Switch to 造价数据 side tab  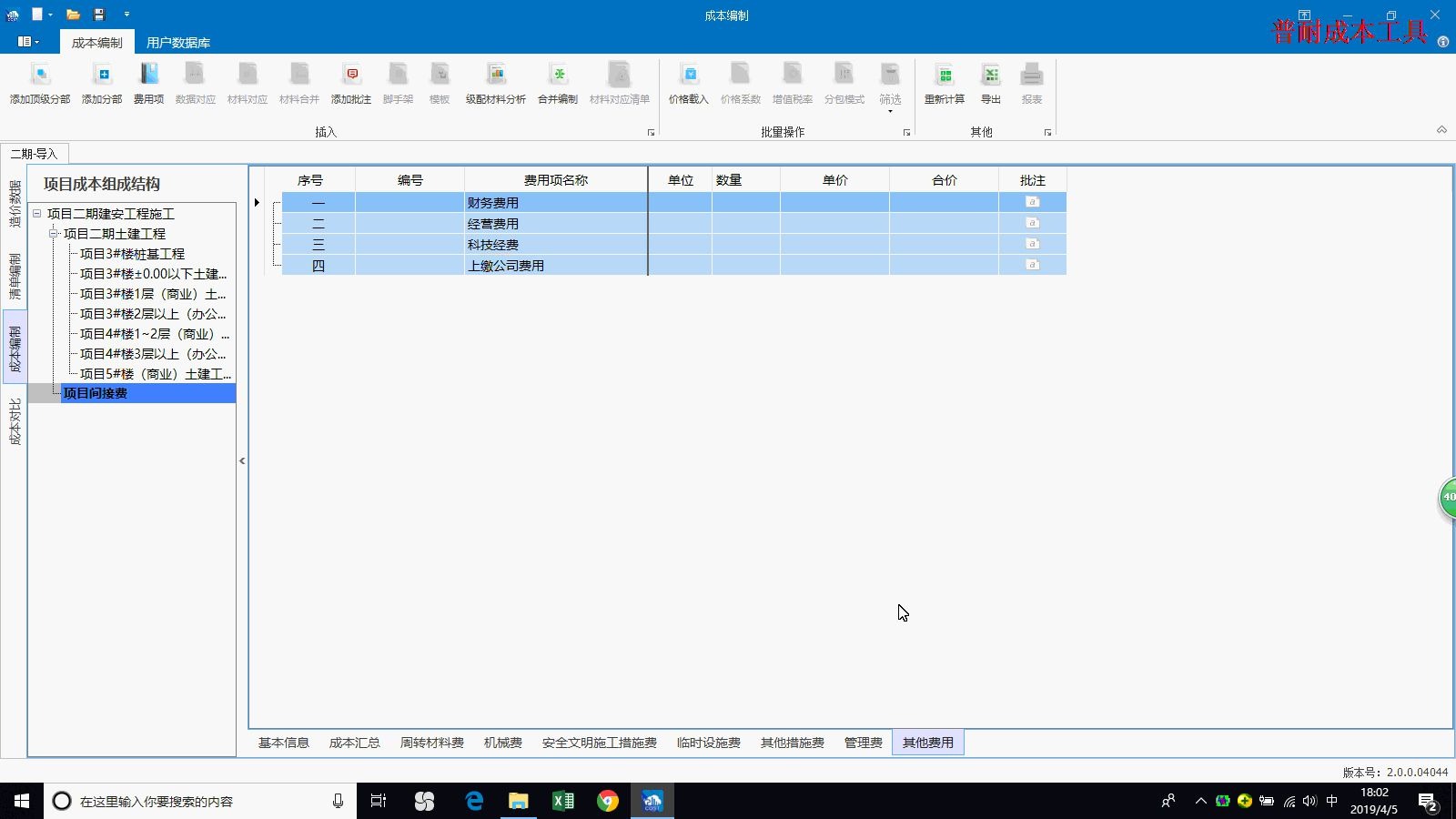15,205
